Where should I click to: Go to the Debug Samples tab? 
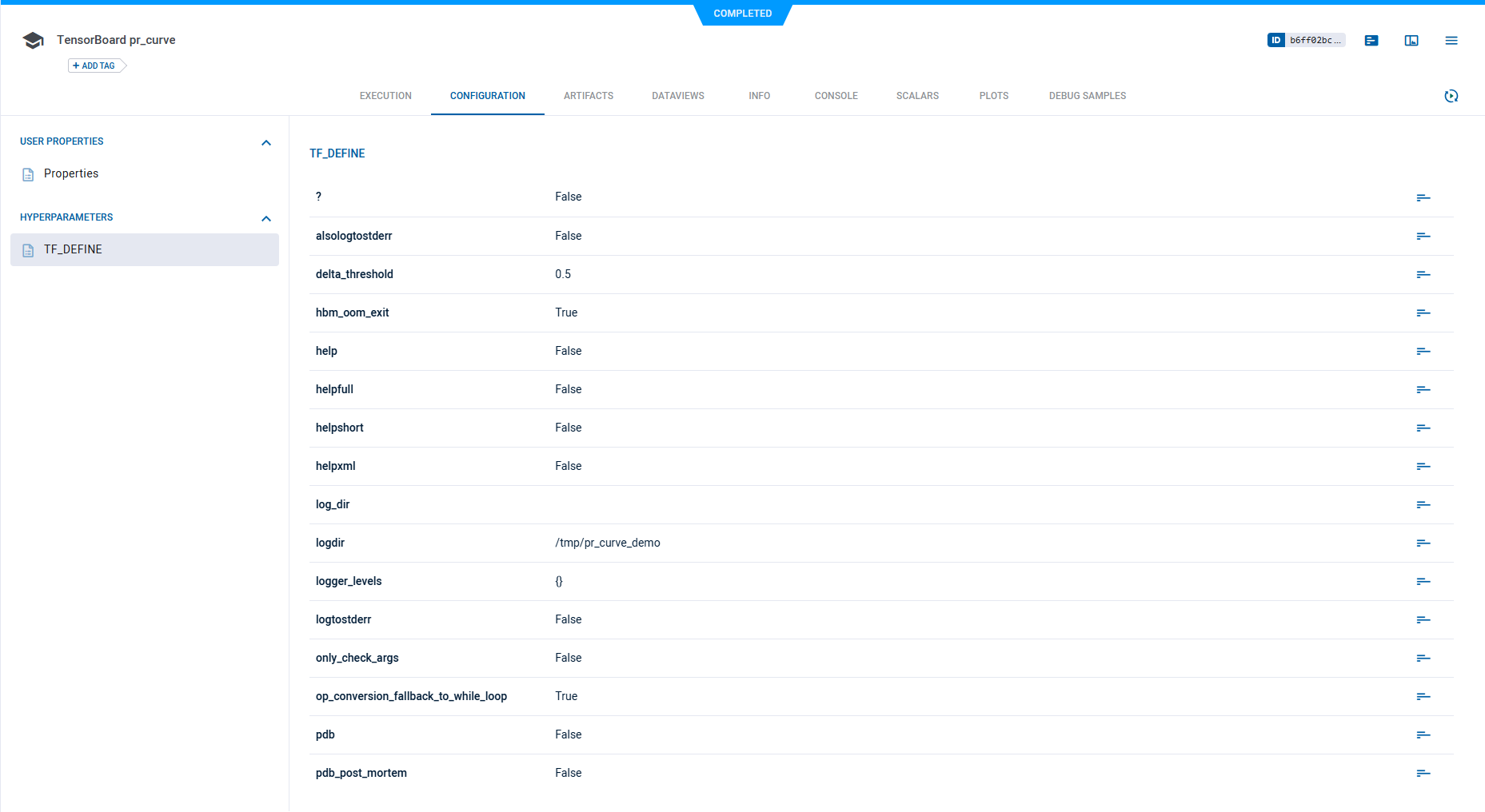(x=1087, y=96)
